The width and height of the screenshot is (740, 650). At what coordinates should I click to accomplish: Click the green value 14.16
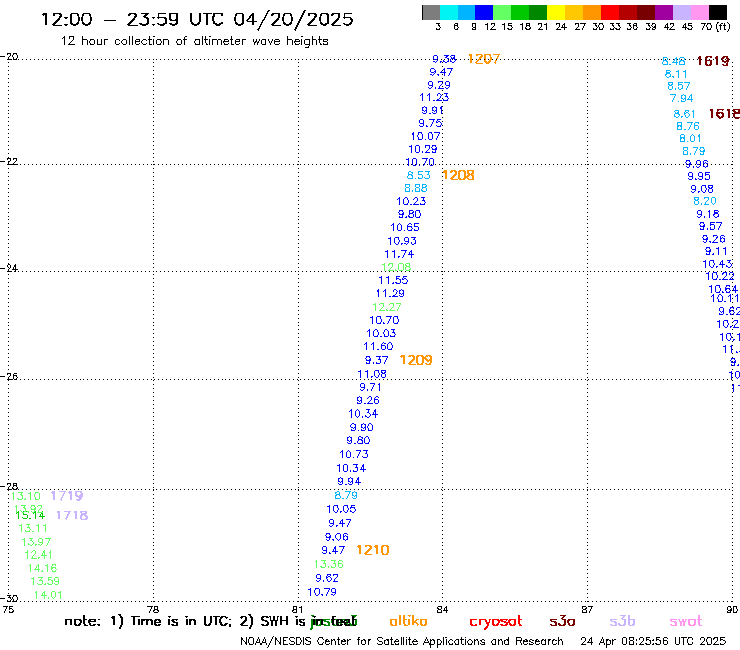[42, 568]
